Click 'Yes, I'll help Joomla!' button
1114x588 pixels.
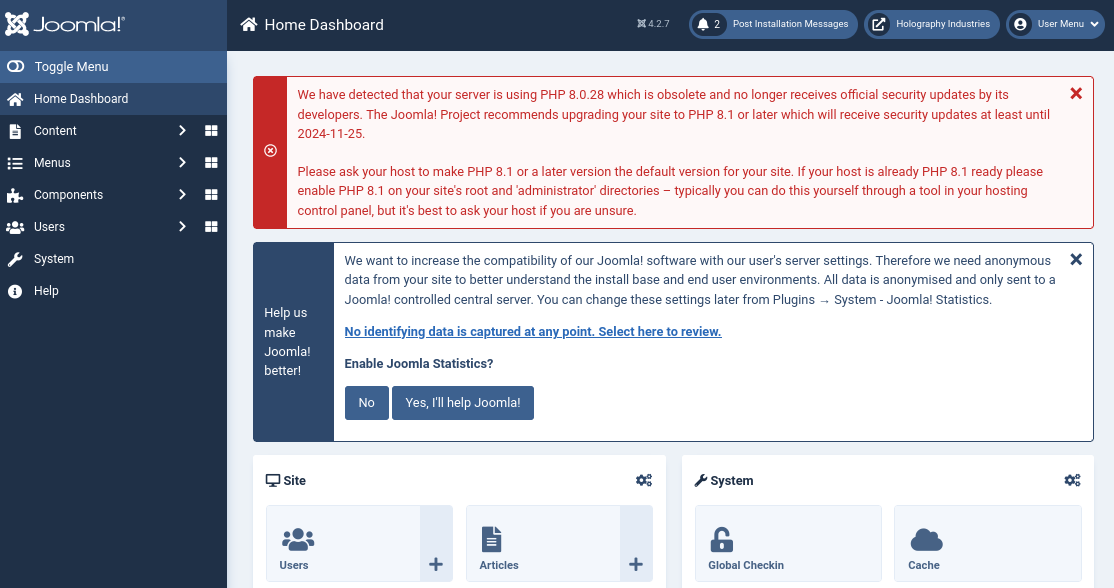click(x=463, y=403)
